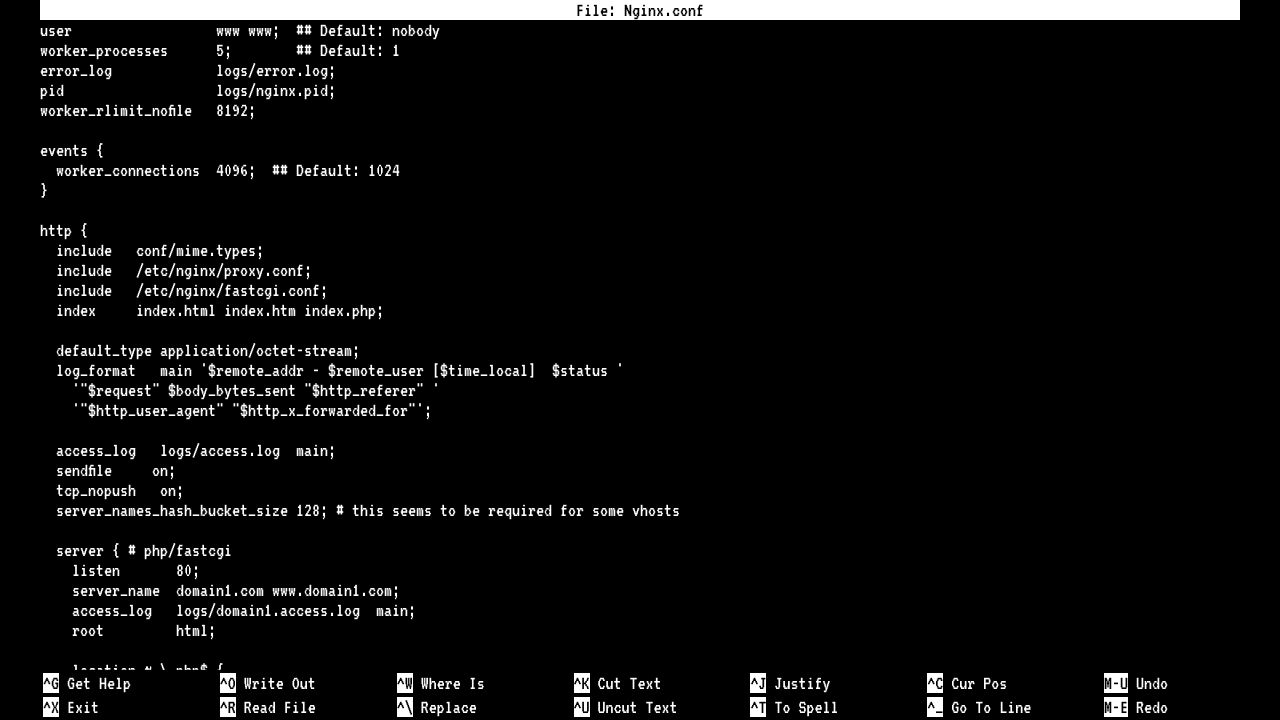Click the M-U Undo shortcut
This screenshot has width=1280, height=720.
(1136, 684)
